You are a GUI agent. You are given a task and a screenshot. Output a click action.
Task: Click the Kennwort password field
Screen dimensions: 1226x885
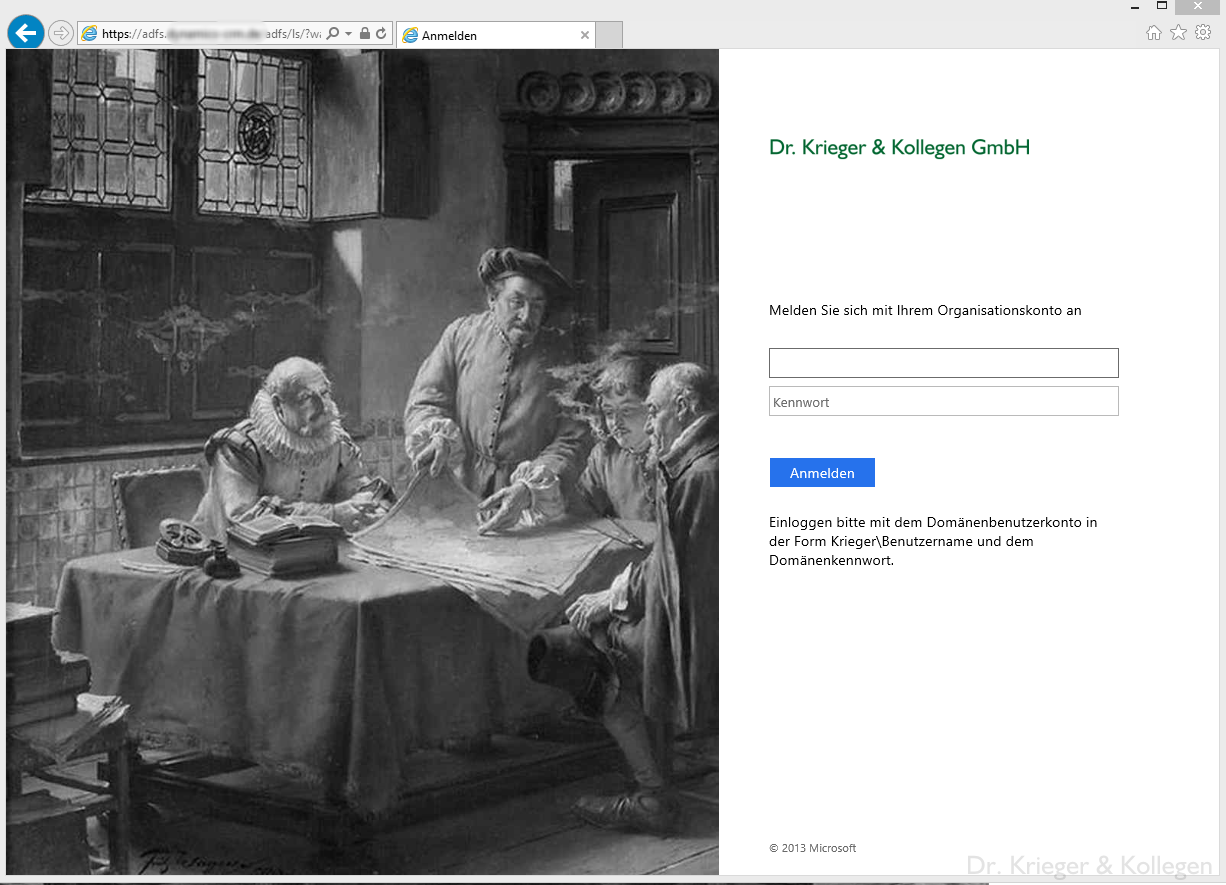(943, 401)
